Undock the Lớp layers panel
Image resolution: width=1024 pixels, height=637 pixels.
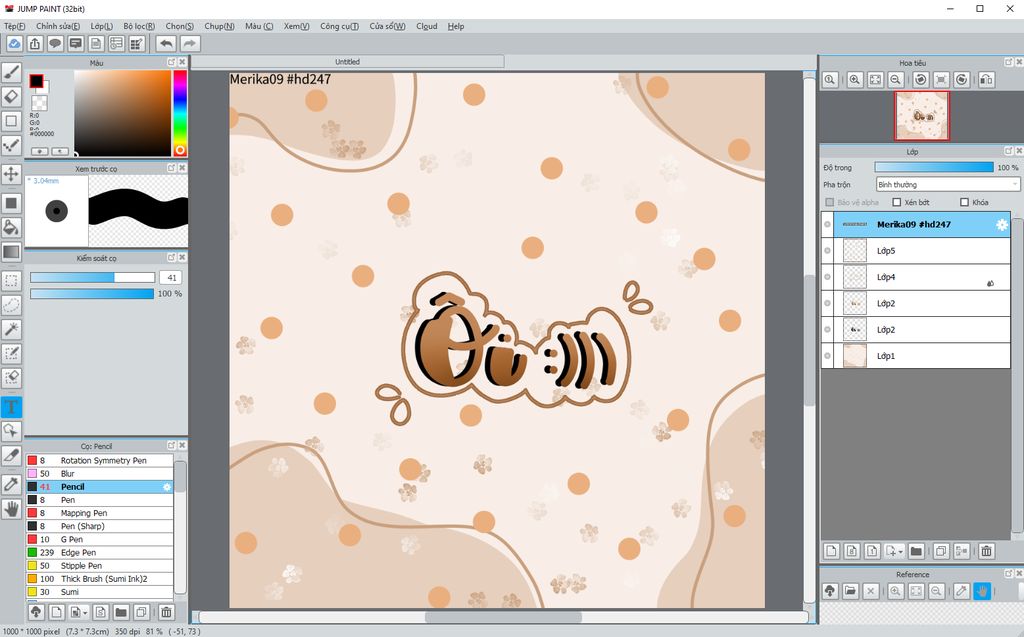1008,151
